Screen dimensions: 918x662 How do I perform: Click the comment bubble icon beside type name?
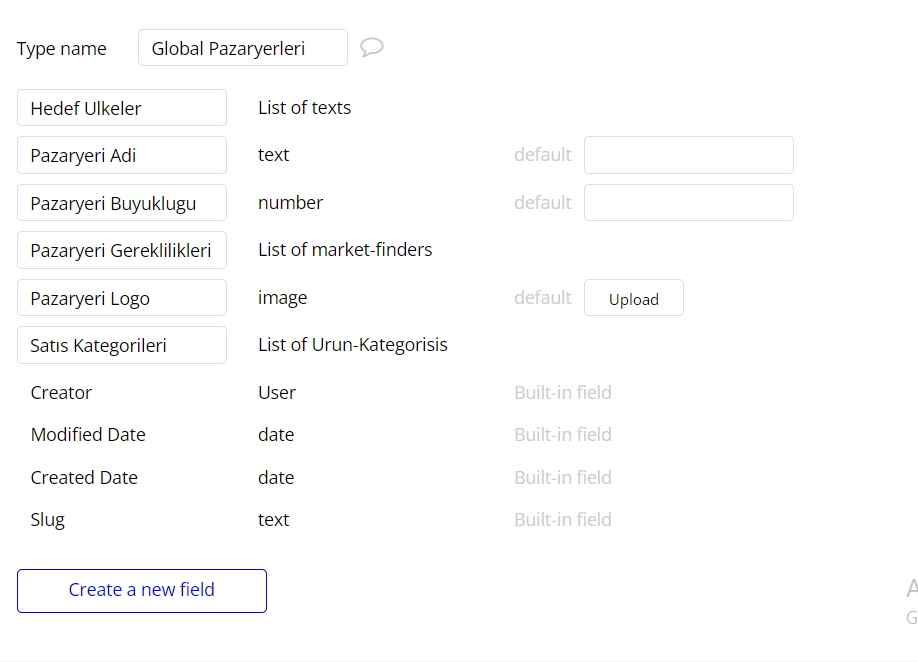coord(372,47)
